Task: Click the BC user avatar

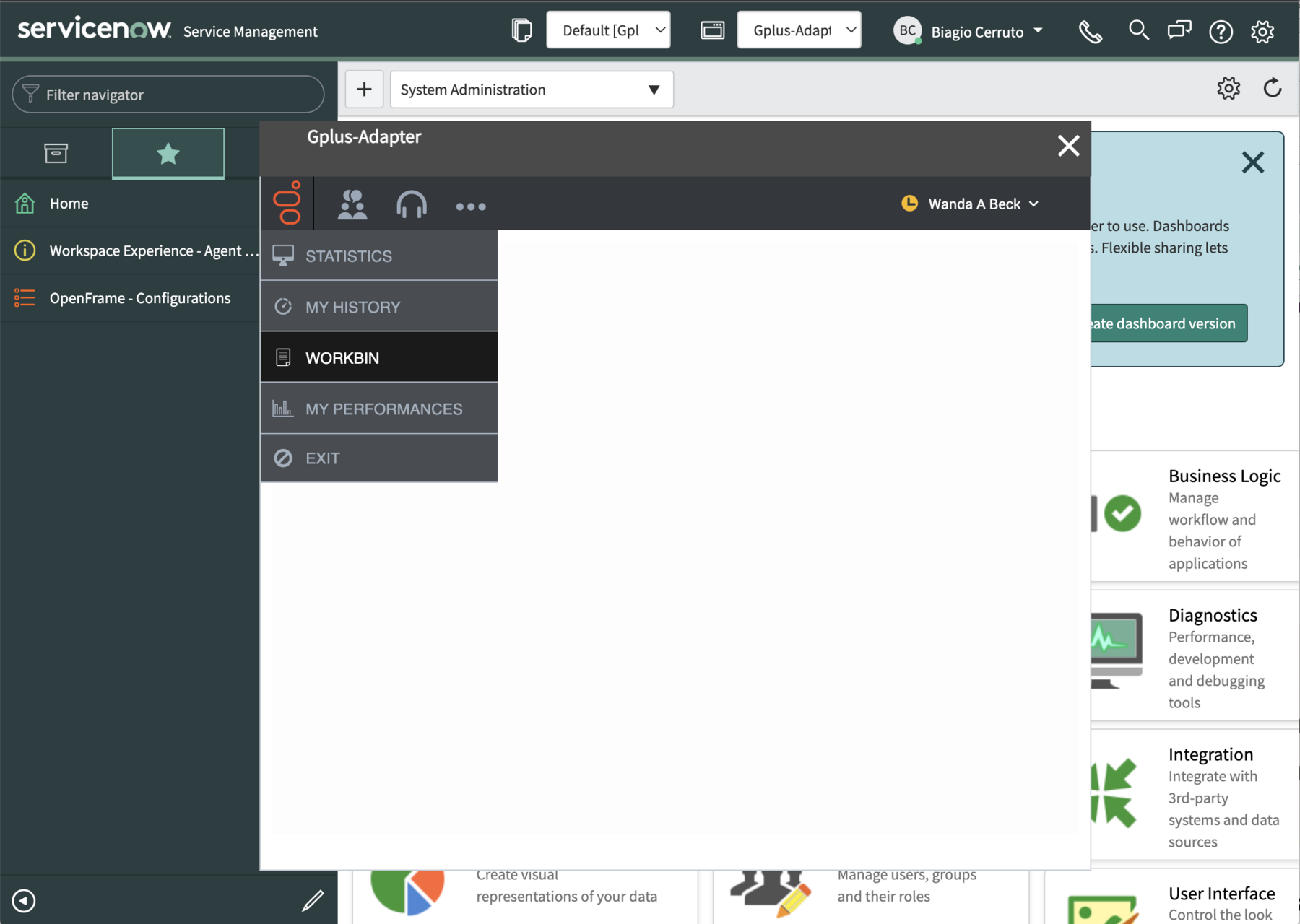Action: tap(907, 31)
